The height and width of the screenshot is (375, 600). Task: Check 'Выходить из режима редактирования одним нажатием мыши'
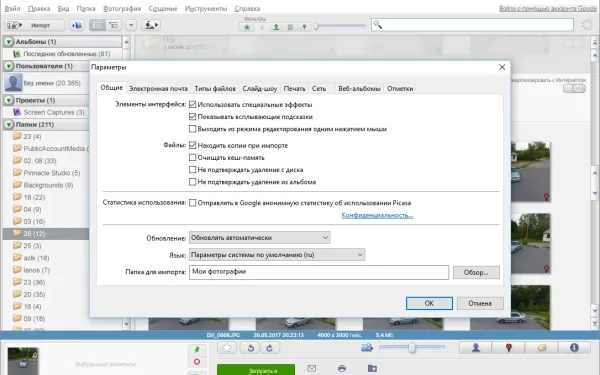pyautogui.click(x=192, y=129)
